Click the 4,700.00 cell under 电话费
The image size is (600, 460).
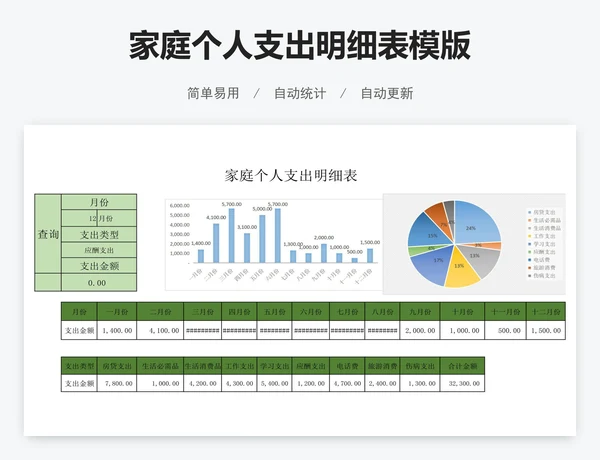click(347, 383)
